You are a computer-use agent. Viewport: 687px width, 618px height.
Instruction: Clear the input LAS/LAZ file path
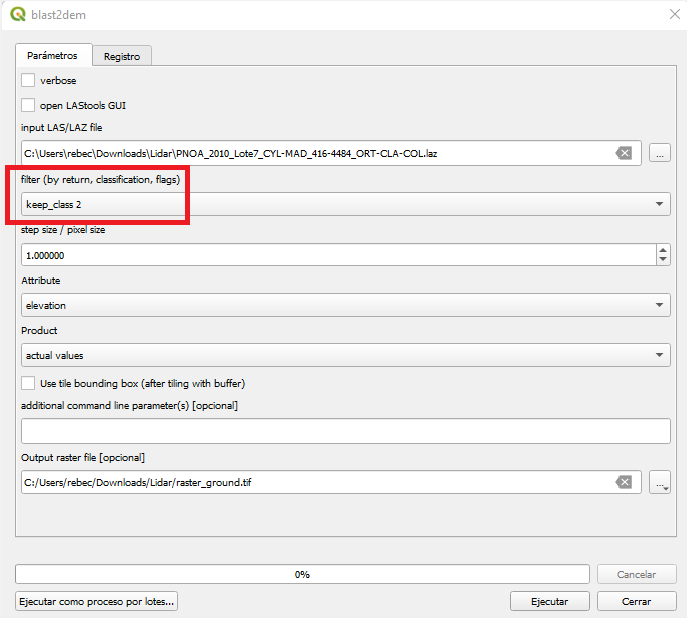tap(623, 153)
